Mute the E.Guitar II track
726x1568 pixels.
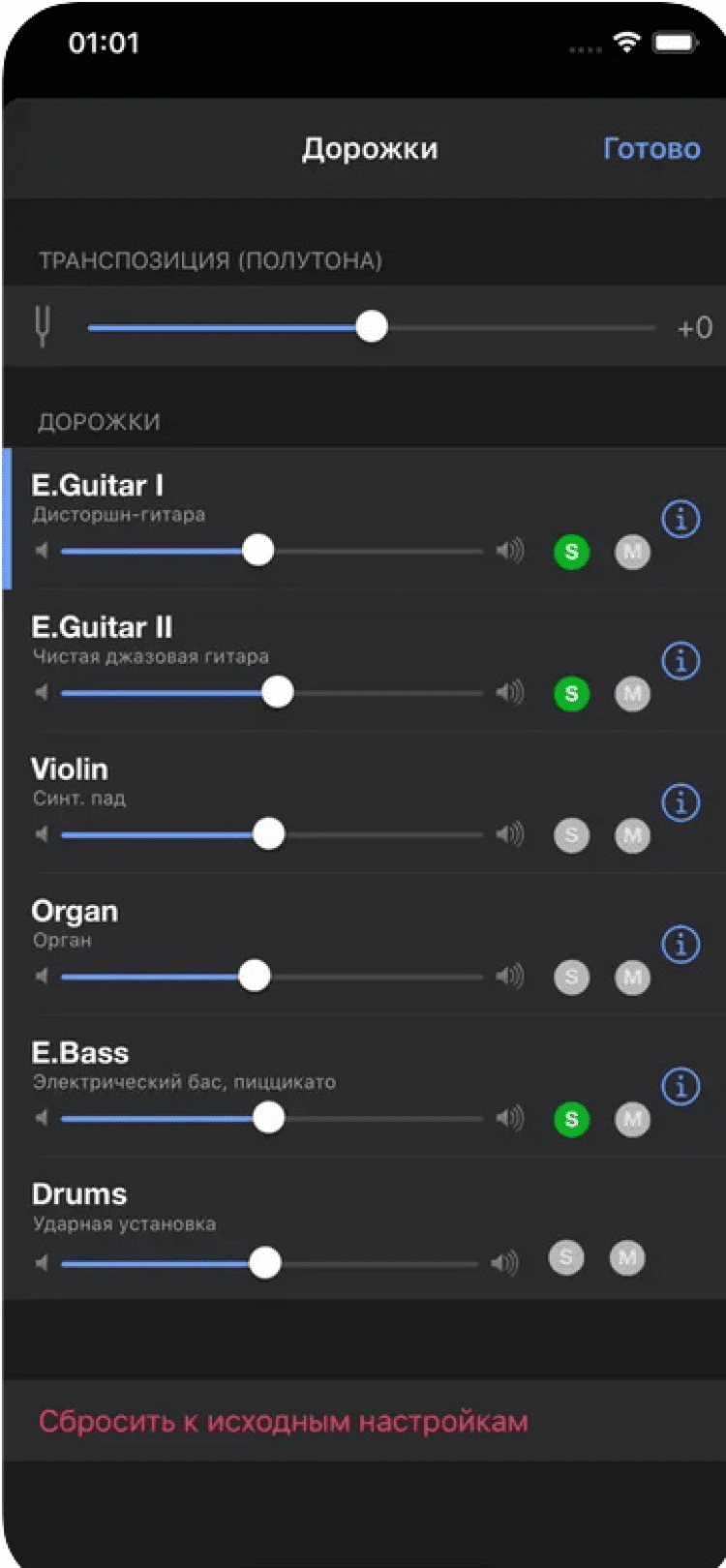(x=632, y=693)
